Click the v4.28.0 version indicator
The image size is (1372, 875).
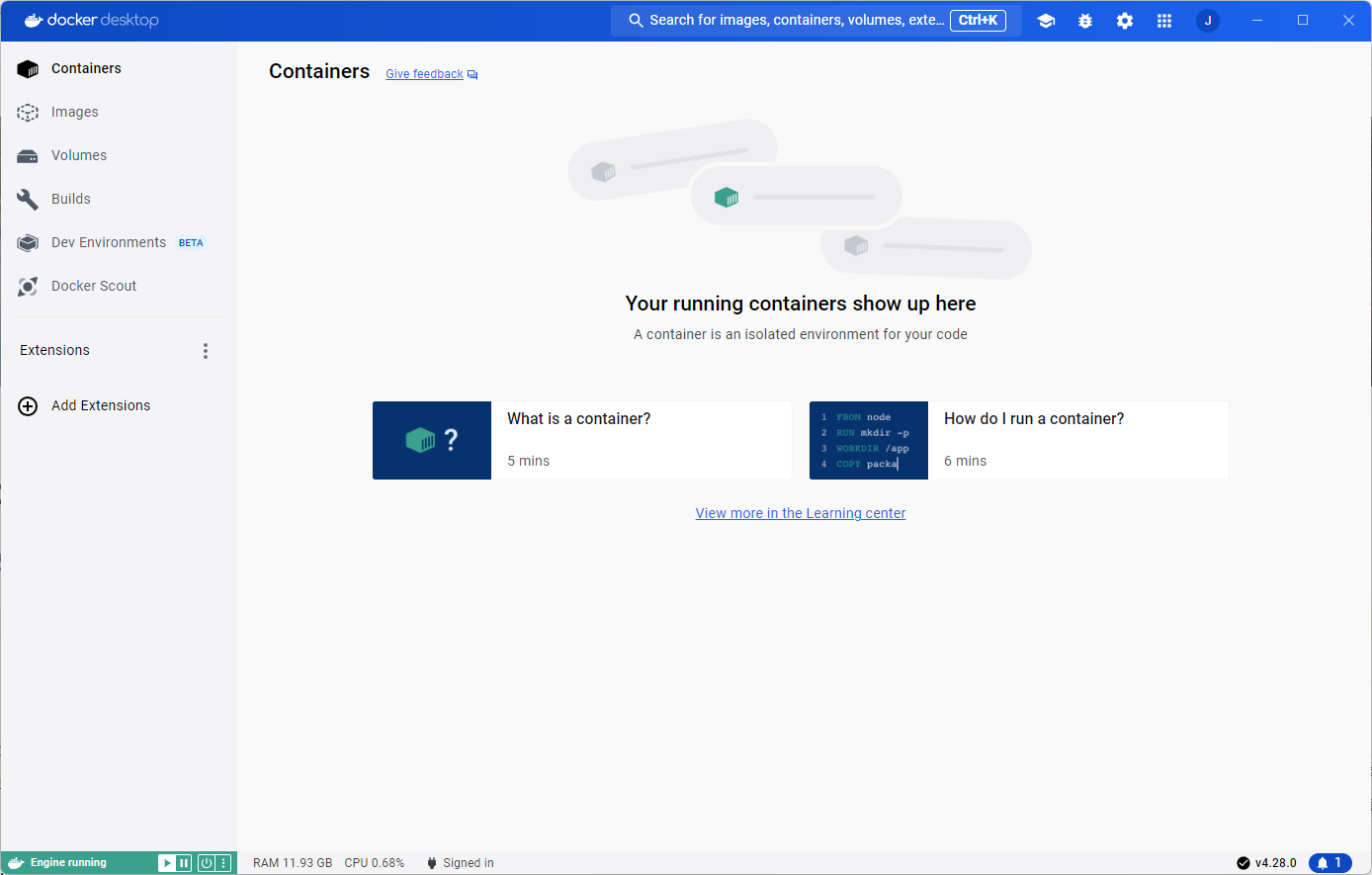click(1275, 863)
